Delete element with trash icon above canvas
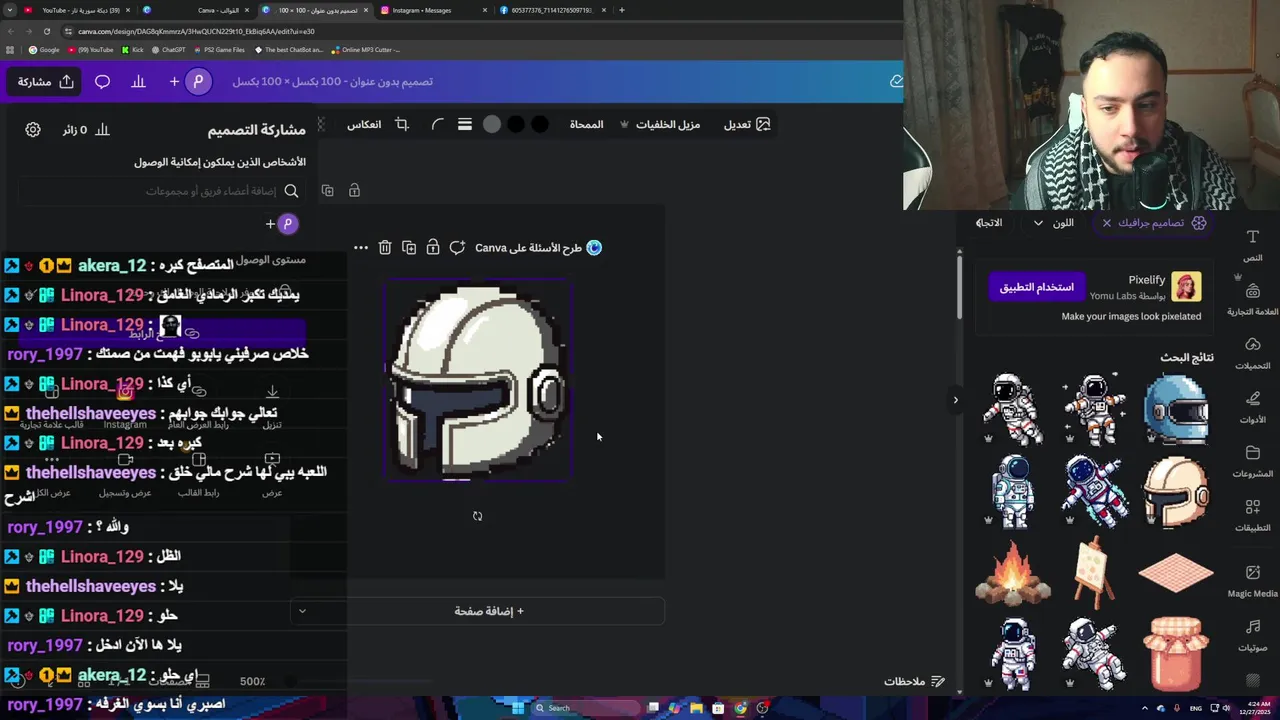 tap(385, 247)
